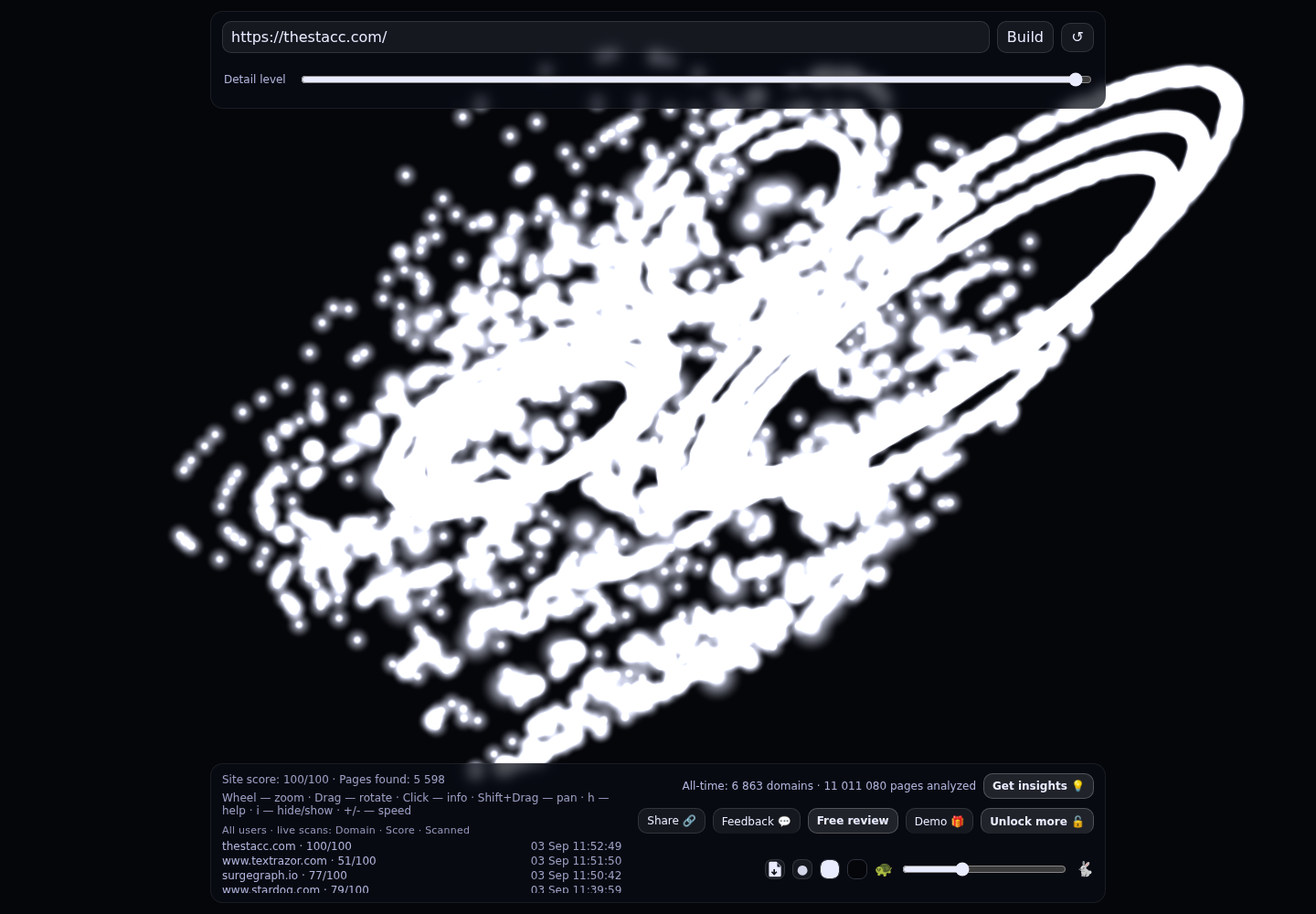The height and width of the screenshot is (914, 1316).
Task: Click the Build button
Action: click(x=1025, y=37)
